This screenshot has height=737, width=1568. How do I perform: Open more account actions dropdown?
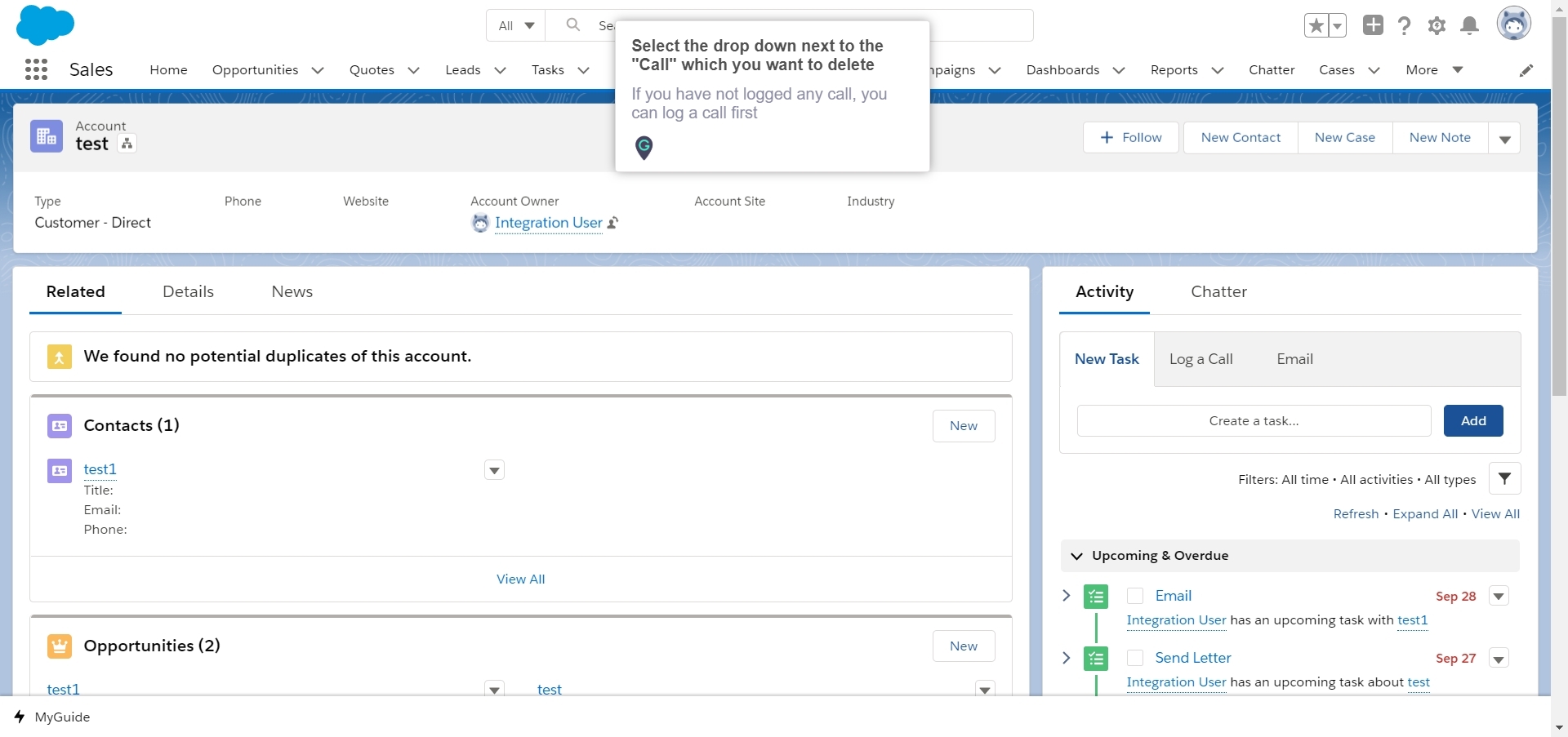1504,138
